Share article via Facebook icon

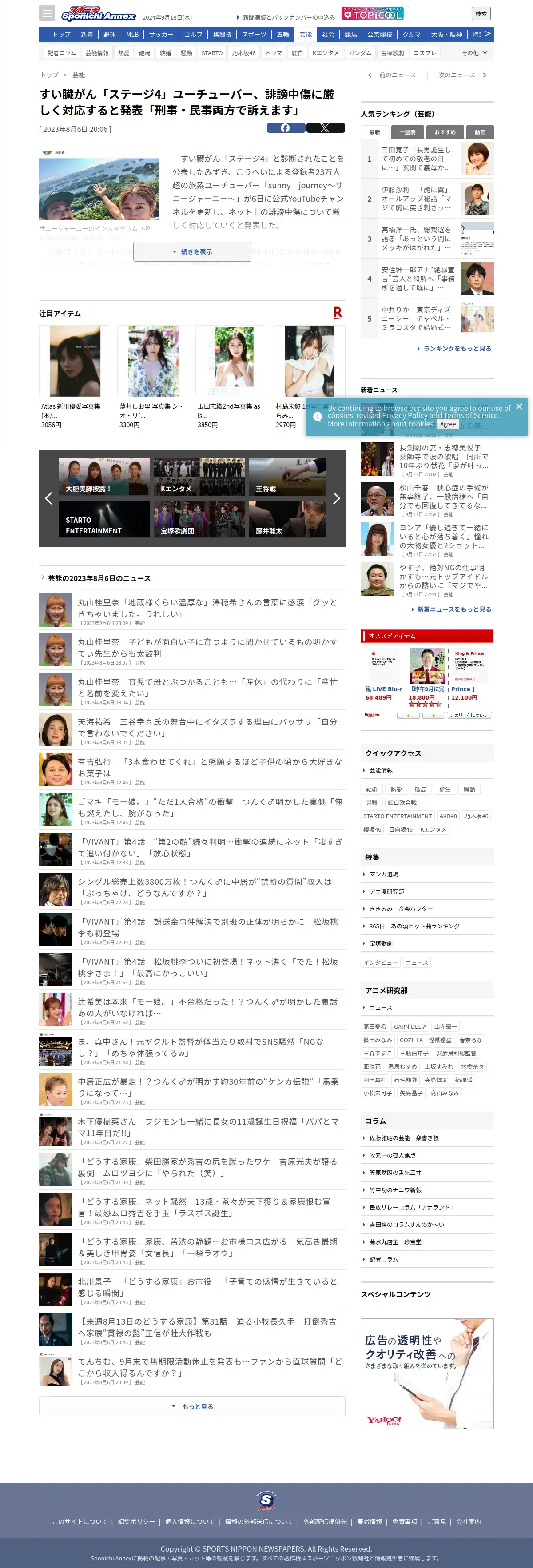click(286, 128)
